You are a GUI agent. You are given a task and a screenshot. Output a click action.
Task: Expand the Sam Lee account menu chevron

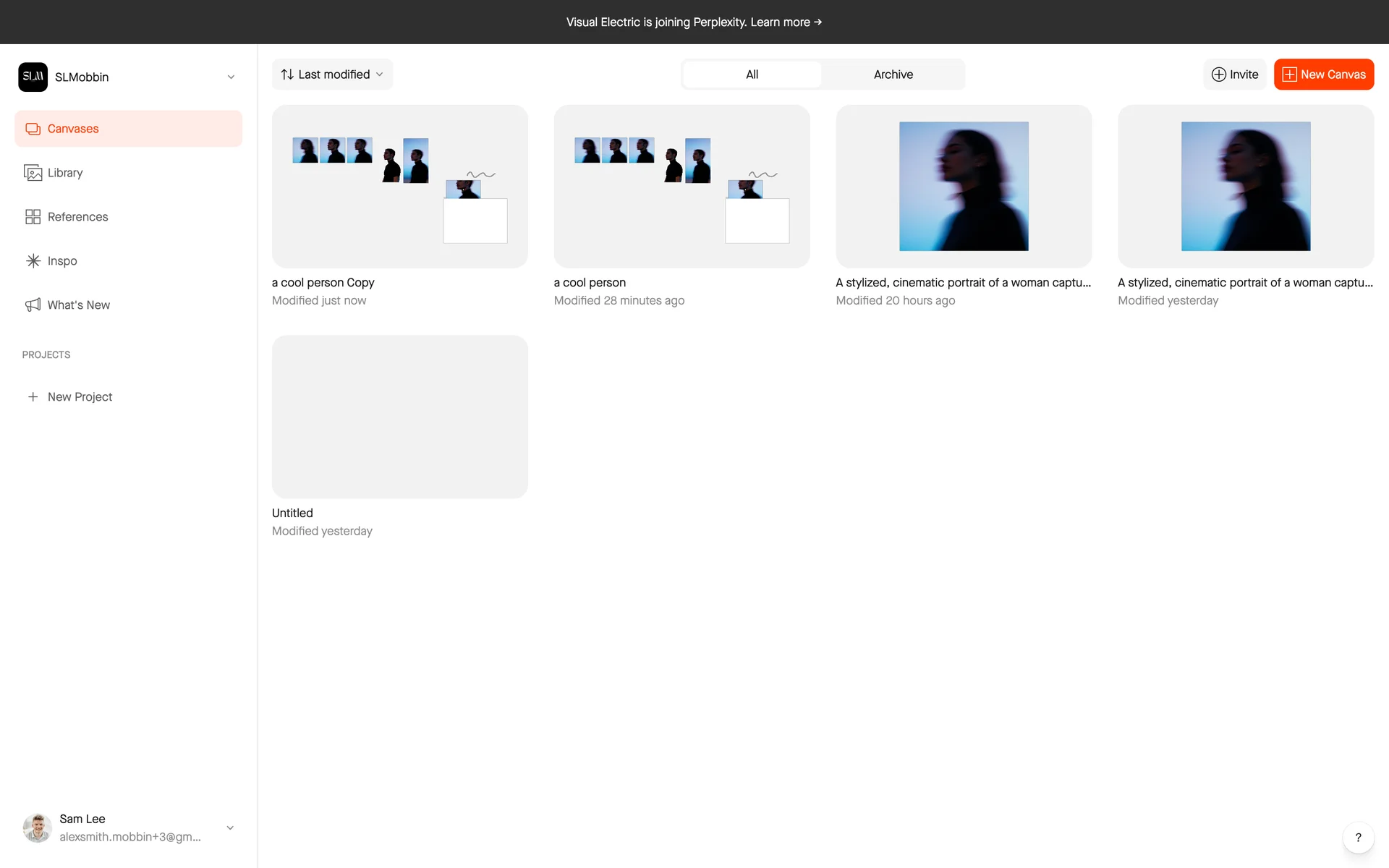point(230,828)
